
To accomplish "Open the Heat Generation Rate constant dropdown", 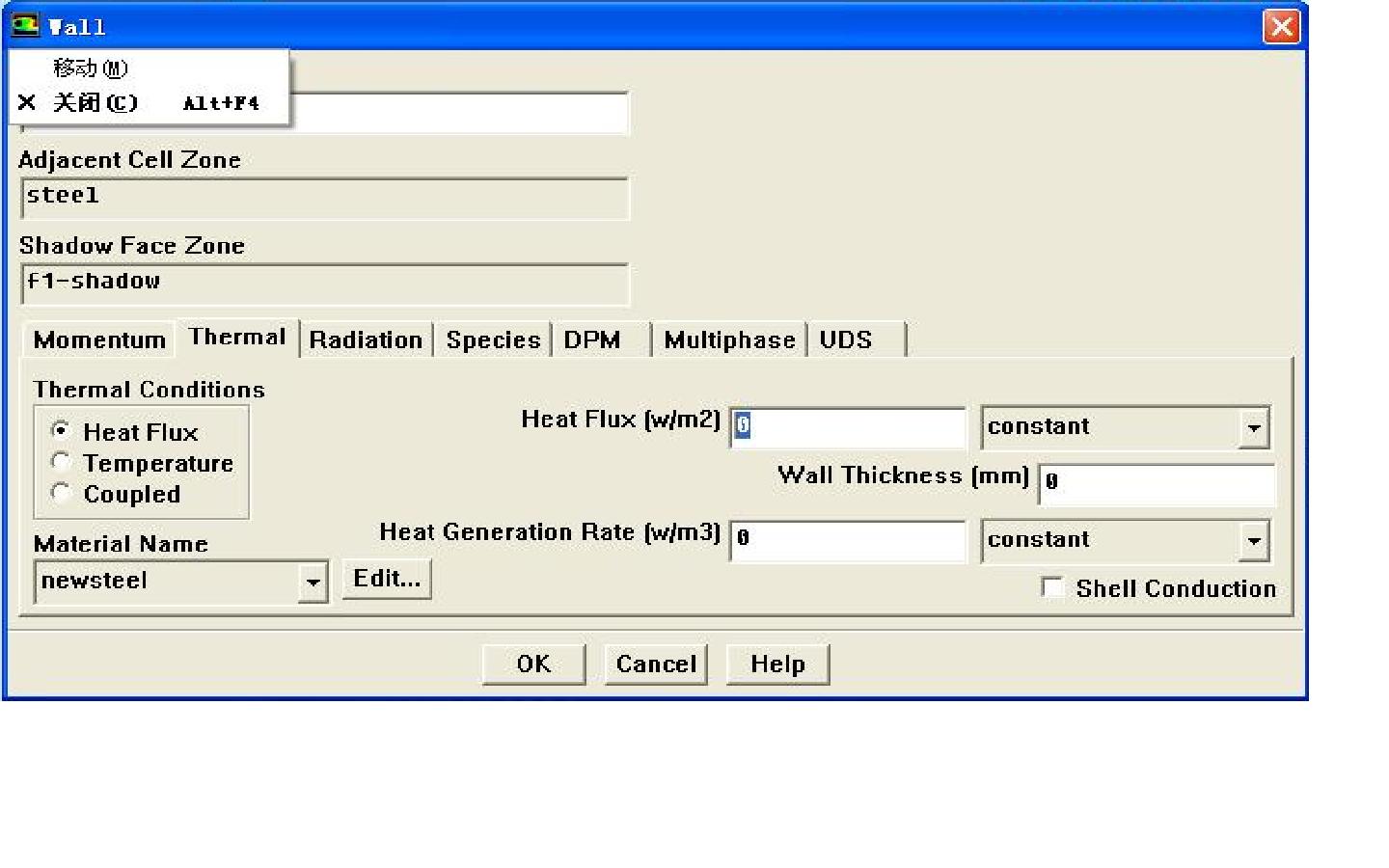I will pyautogui.click(x=1253, y=541).
